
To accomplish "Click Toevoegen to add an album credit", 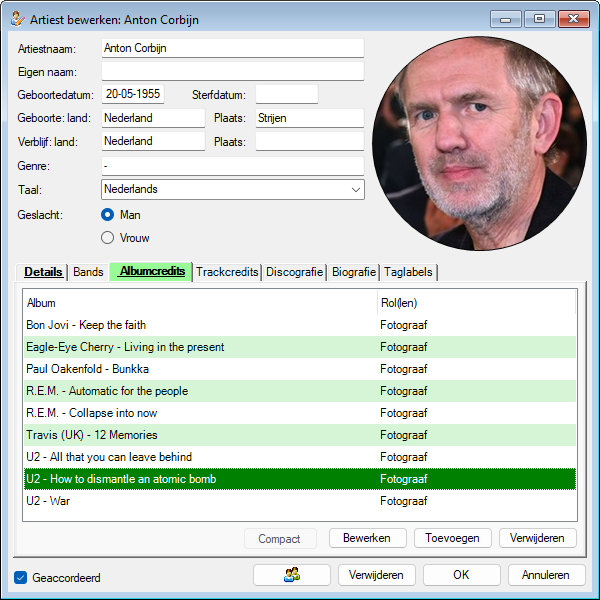I will click(452, 538).
